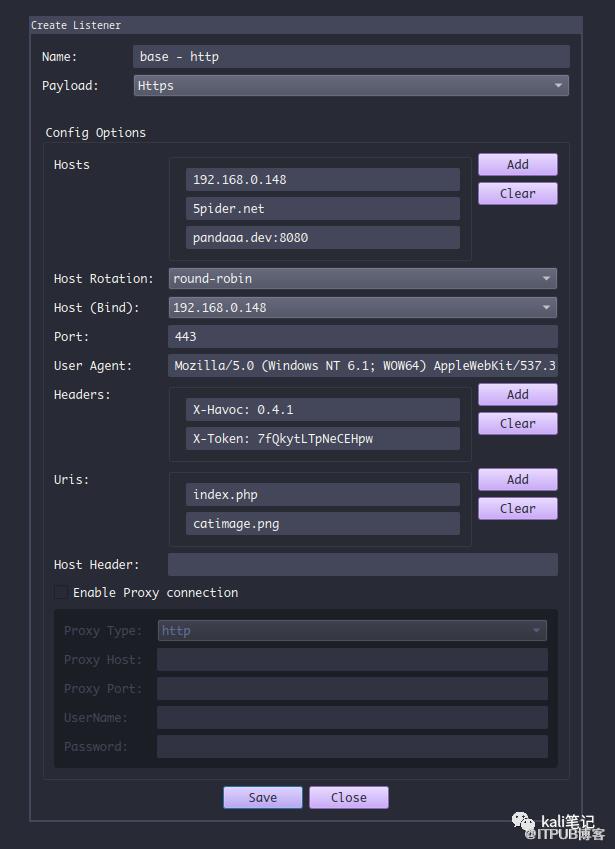Select the pandaaa.dev:8080 host entry
The width and height of the screenshot is (615, 849).
322,238
